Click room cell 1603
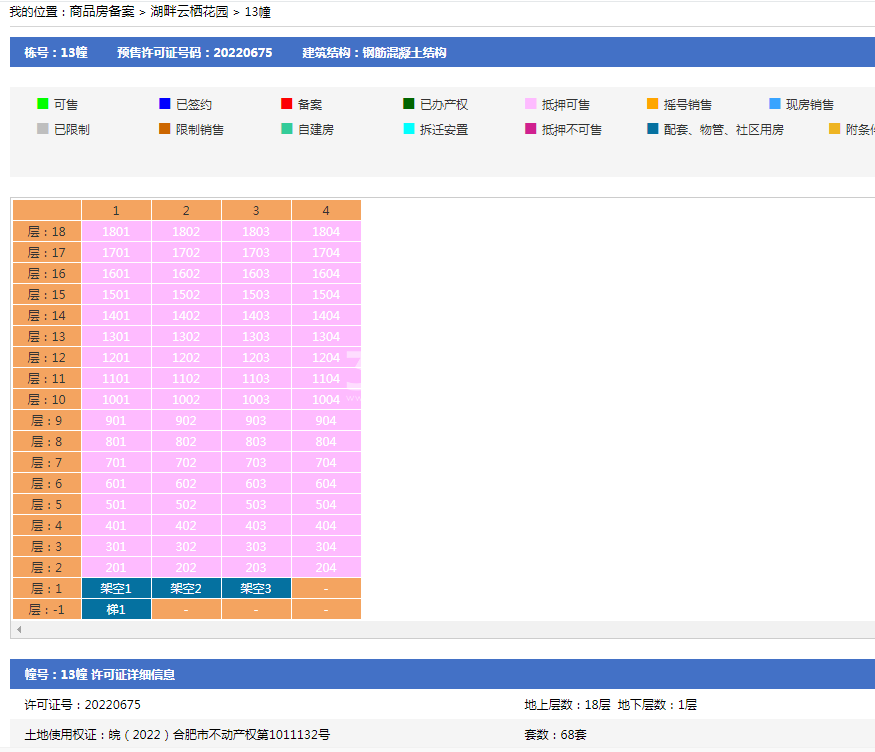This screenshot has height=752, width=875. 256,273
